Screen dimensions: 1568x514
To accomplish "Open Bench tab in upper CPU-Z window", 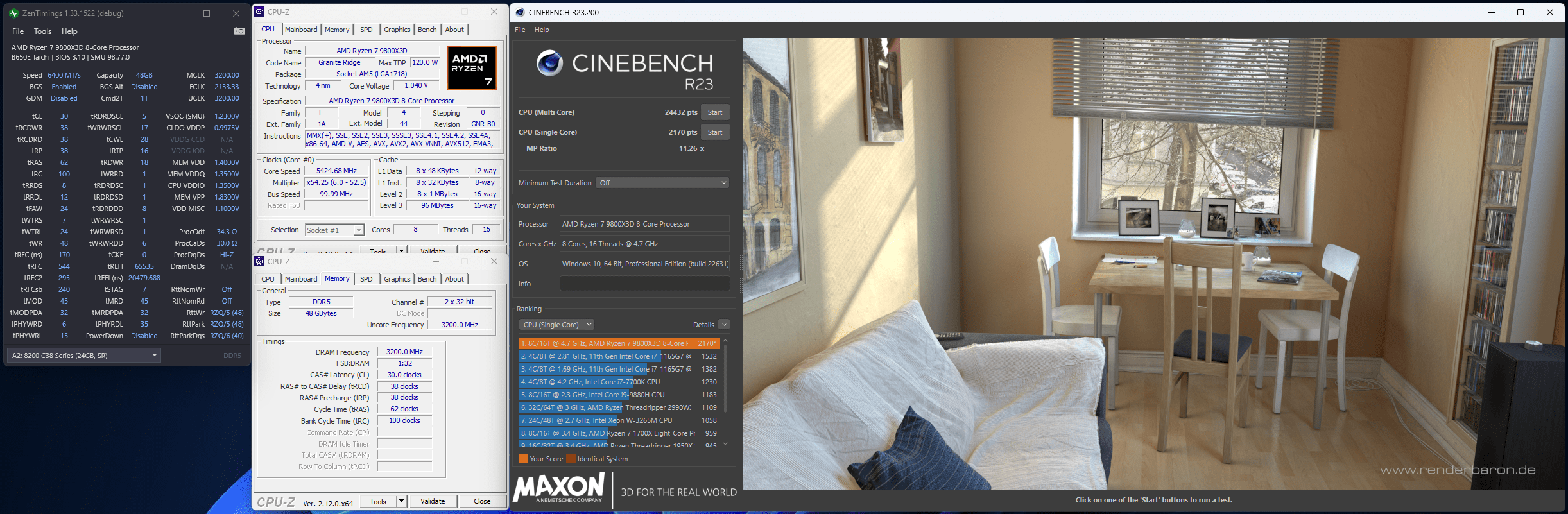I will (x=427, y=30).
